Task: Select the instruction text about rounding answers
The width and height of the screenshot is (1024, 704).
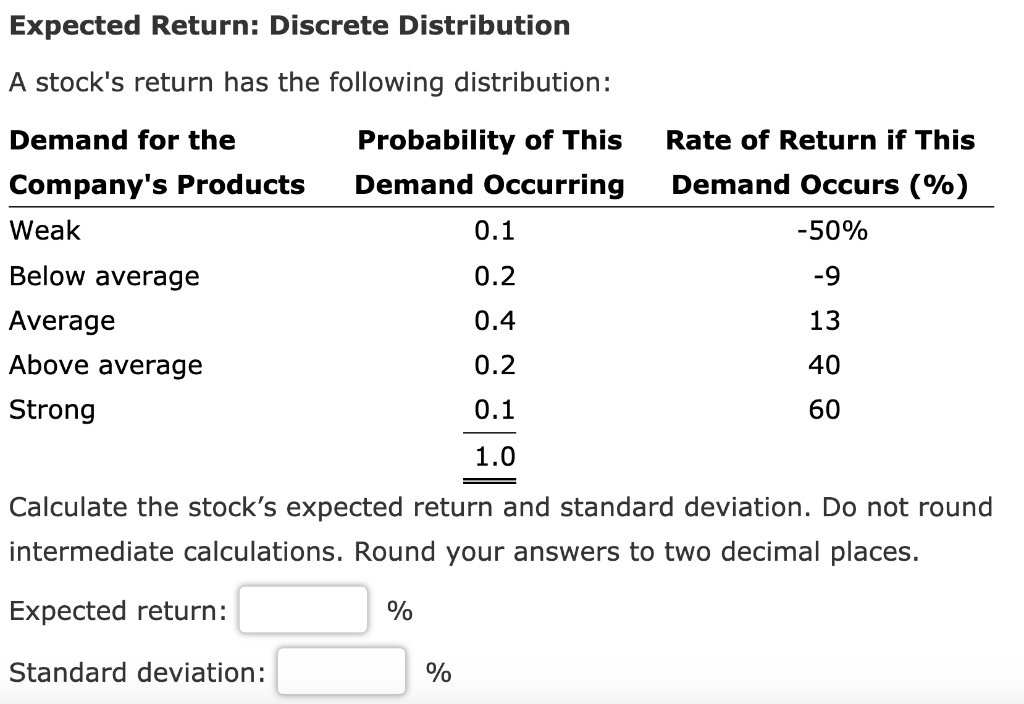Action: [500, 530]
